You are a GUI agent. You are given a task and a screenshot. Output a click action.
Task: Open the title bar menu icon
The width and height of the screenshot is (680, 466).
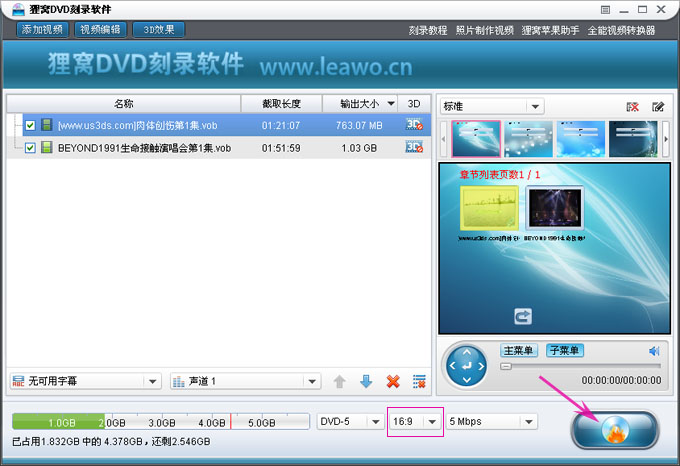point(605,10)
